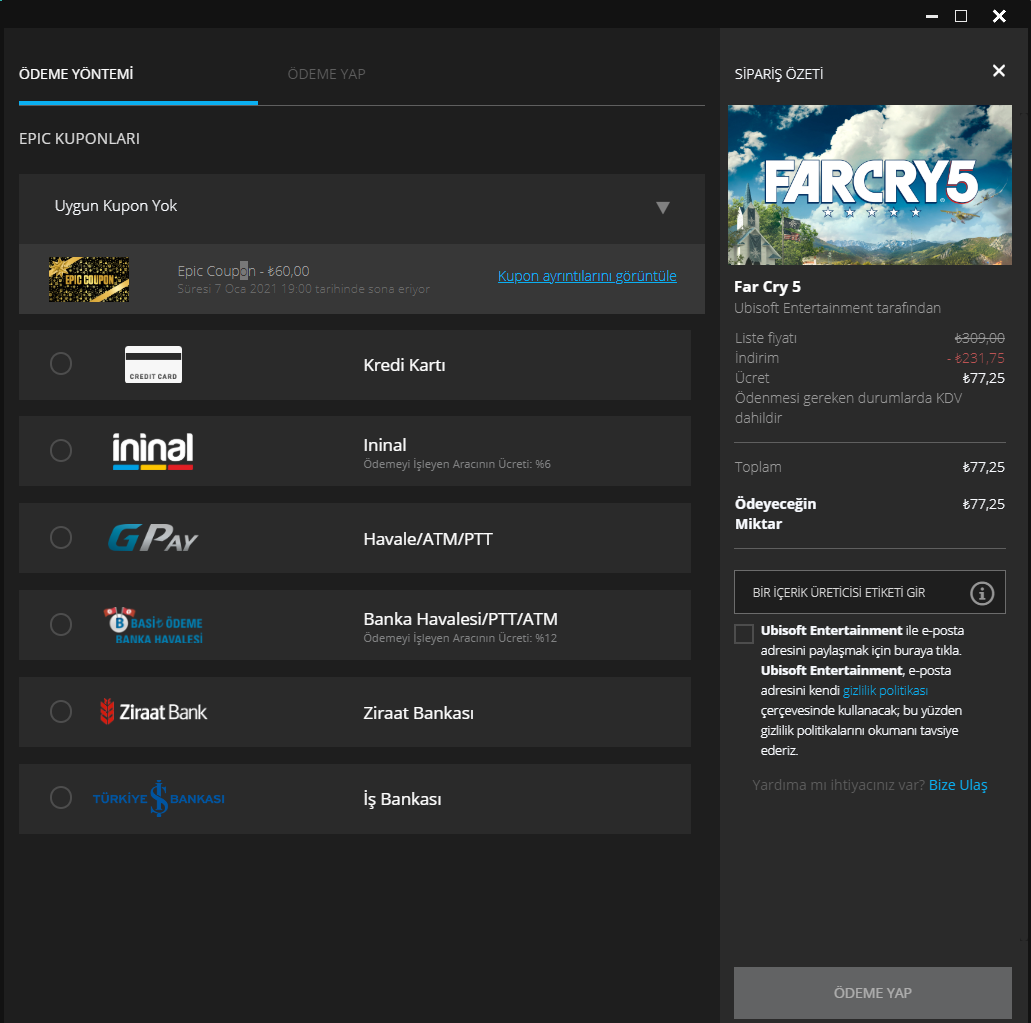Close the Sipariş Özeti panel

pos(999,70)
